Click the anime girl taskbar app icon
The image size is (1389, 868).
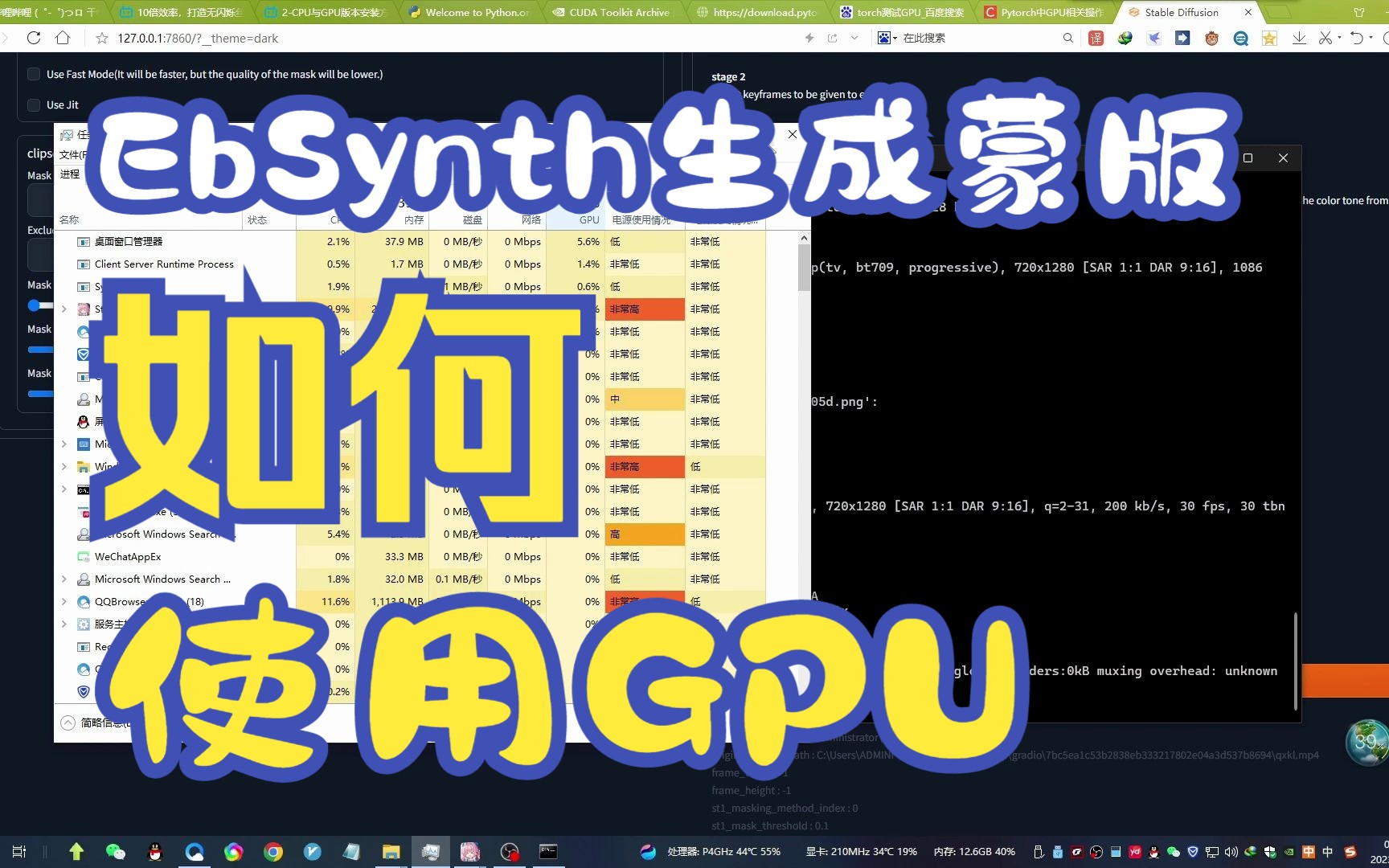click(x=469, y=851)
